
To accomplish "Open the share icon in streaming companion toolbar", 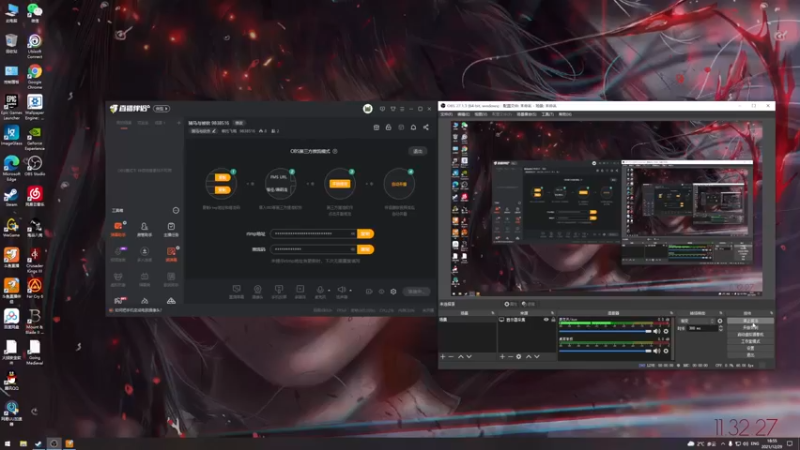I will (x=426, y=128).
